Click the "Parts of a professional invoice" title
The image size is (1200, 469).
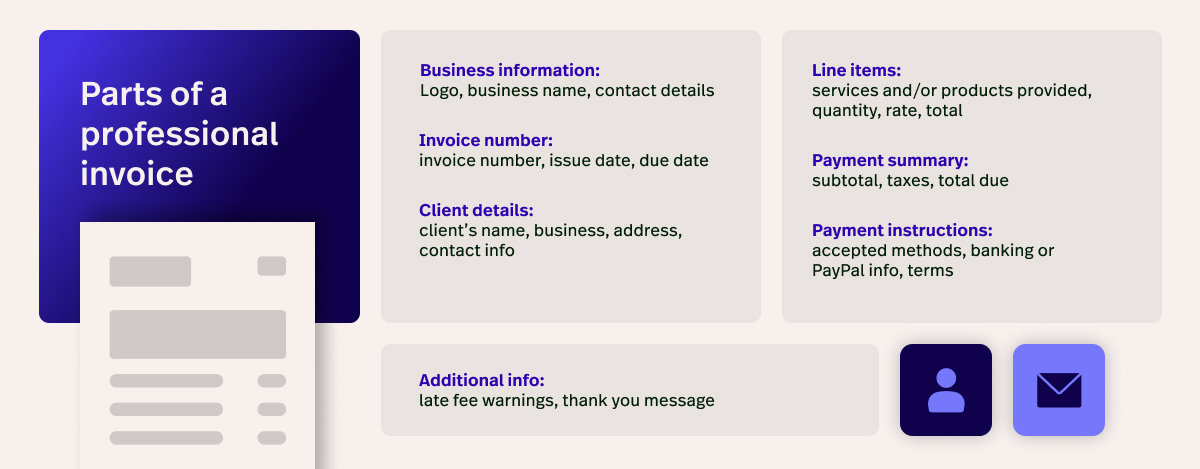point(179,134)
